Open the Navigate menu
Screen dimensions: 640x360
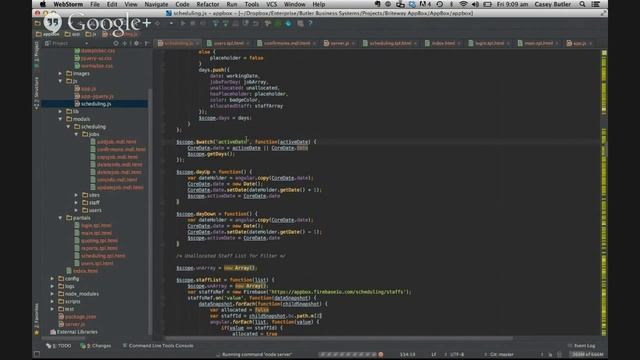156,4
